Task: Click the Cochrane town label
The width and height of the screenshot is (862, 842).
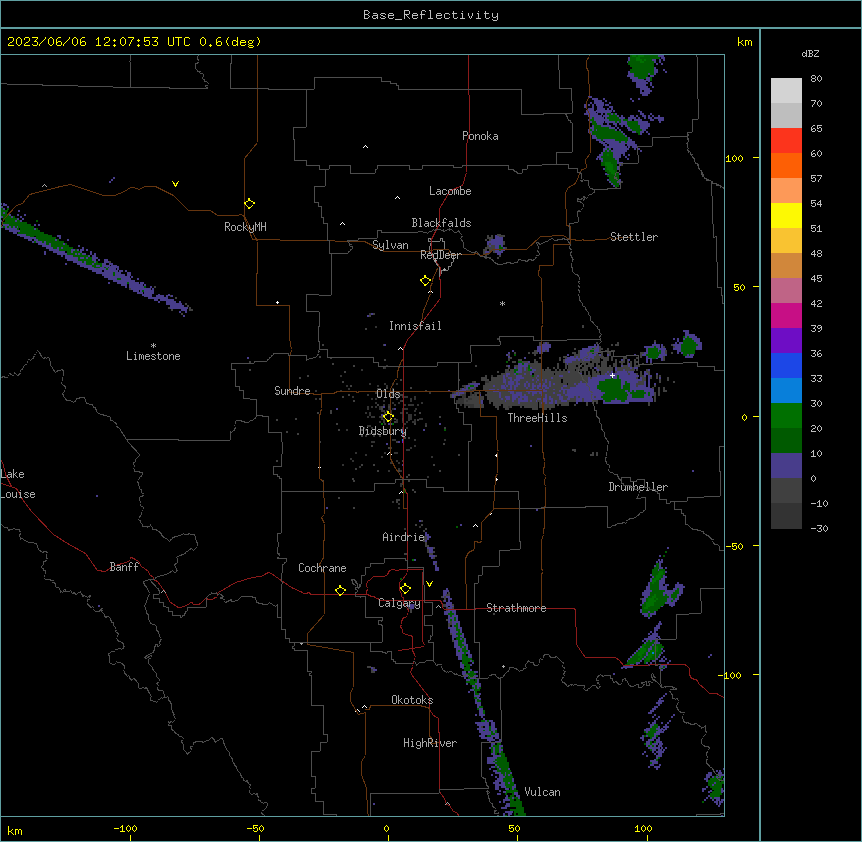Action: (322, 568)
